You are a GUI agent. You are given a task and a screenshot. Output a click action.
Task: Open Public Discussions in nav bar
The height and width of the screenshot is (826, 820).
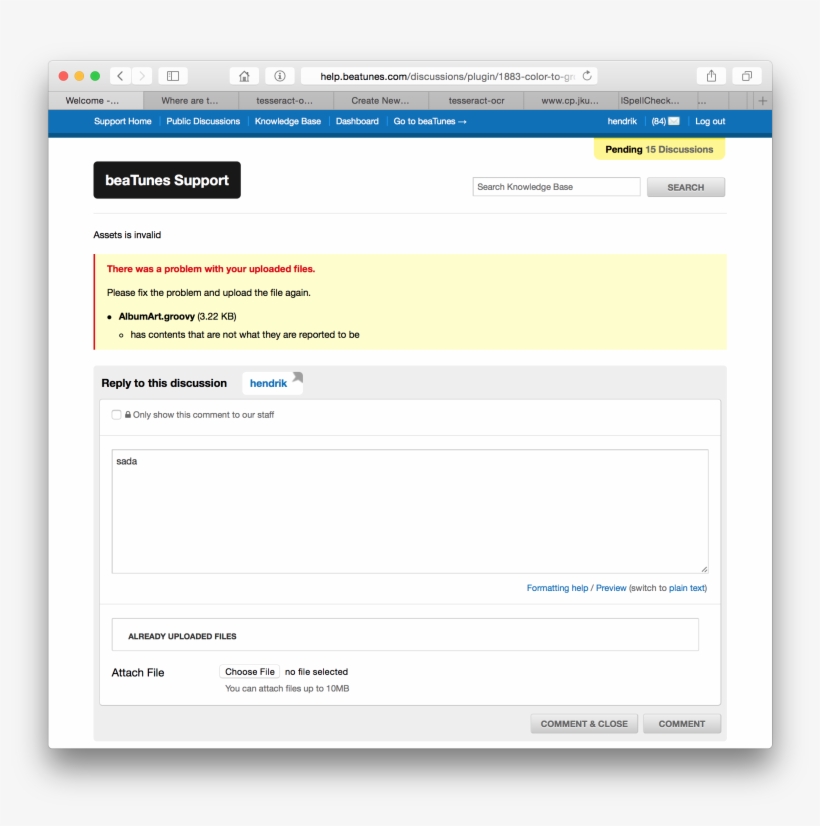(x=203, y=121)
